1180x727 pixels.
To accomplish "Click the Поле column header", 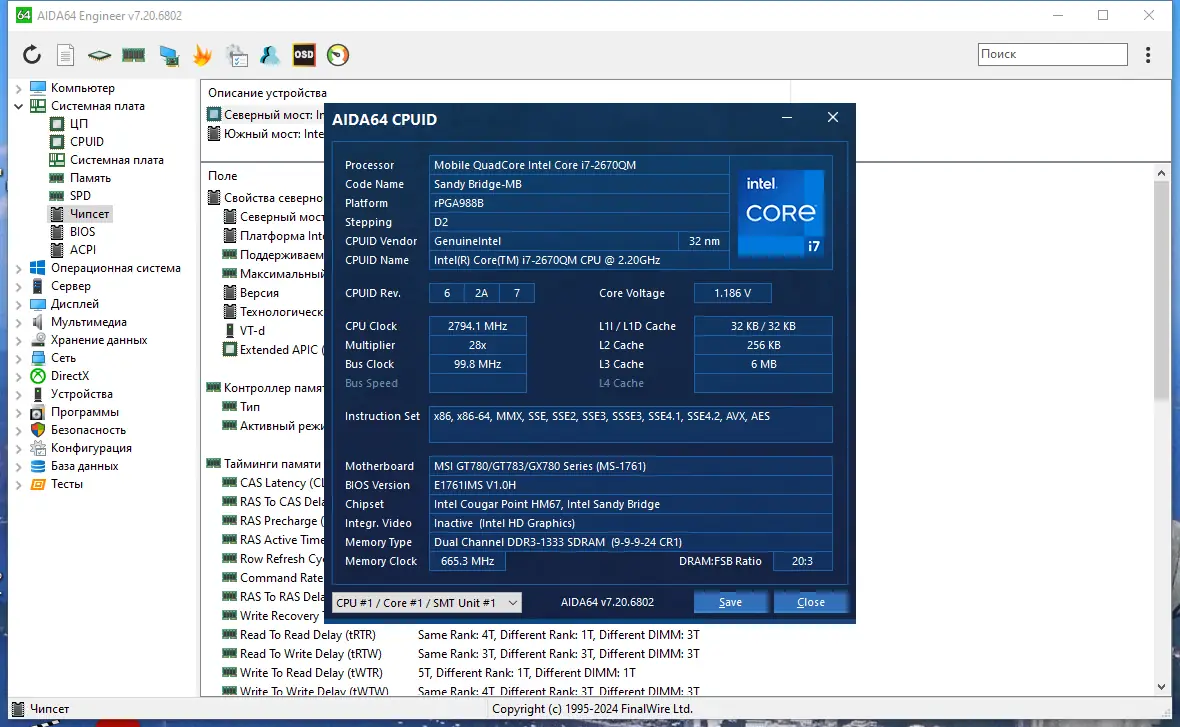I will click(x=223, y=175).
